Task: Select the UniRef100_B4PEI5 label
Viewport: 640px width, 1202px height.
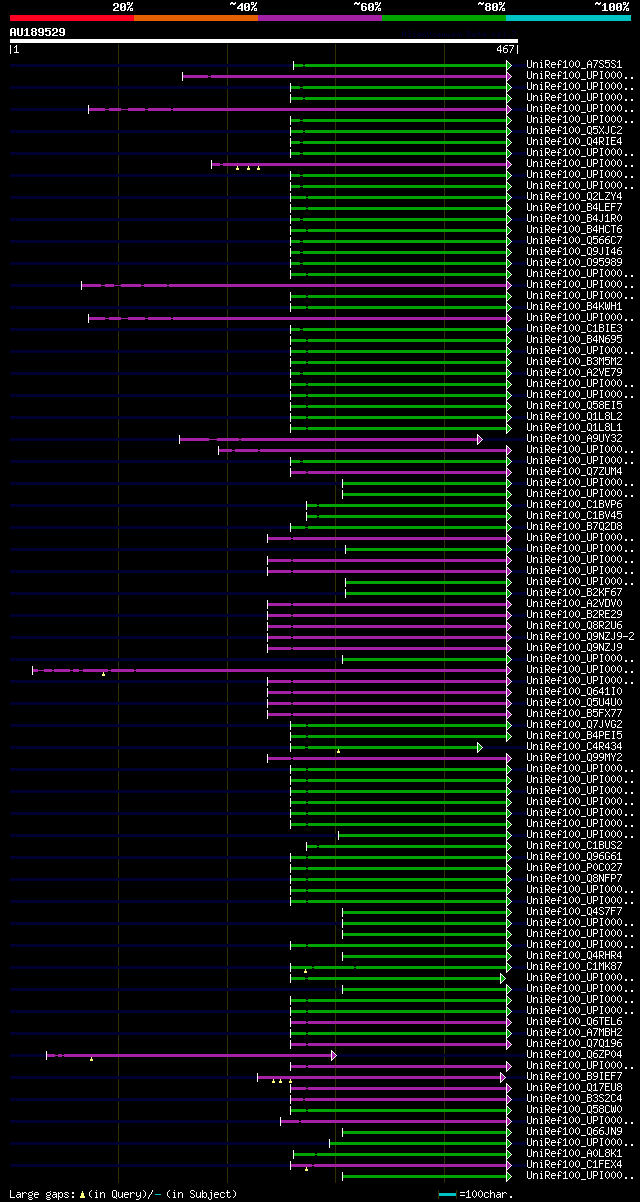Action: (x=574, y=735)
